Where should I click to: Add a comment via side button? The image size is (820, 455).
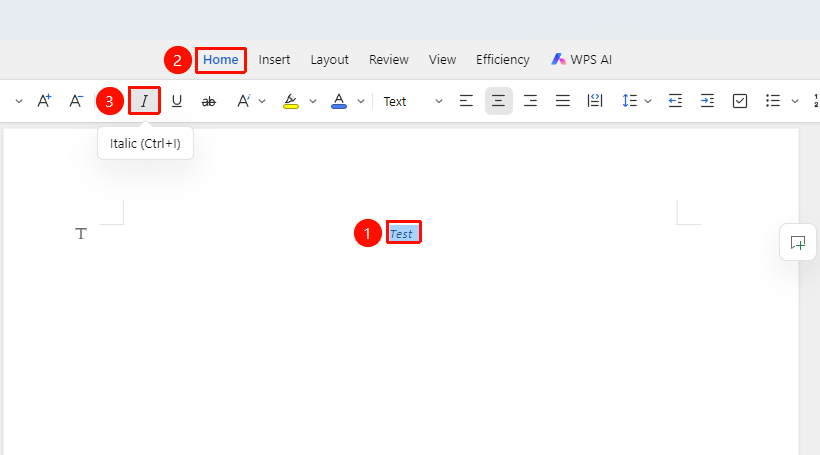[798, 242]
